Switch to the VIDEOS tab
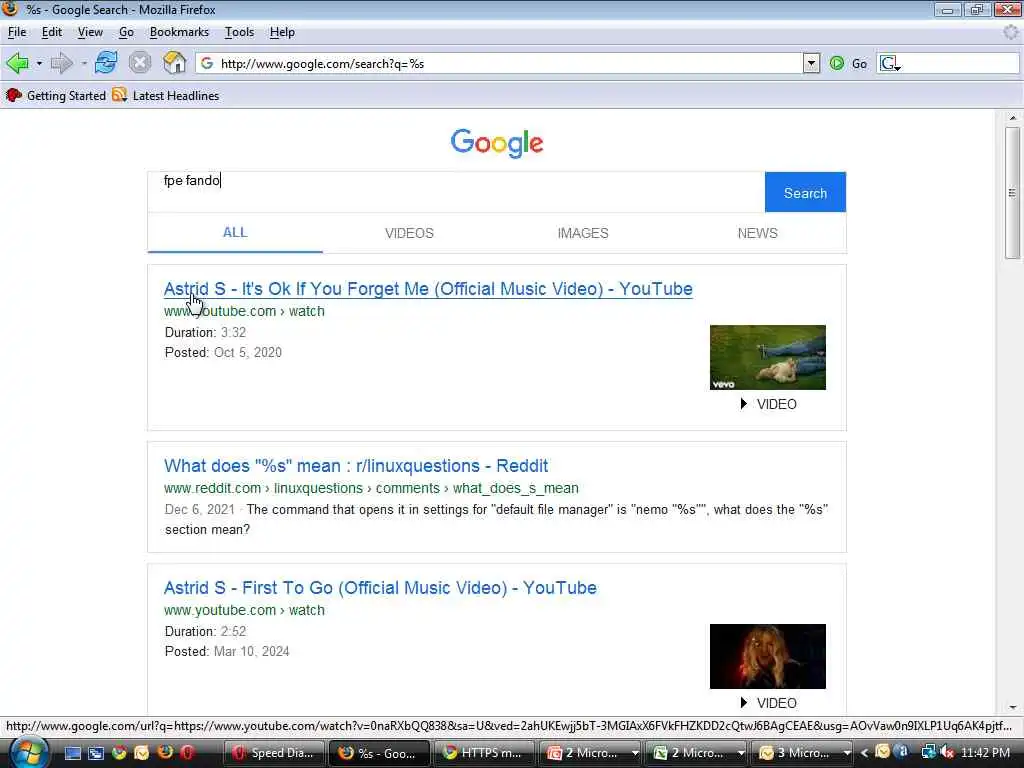This screenshot has width=1024, height=768. click(x=409, y=233)
